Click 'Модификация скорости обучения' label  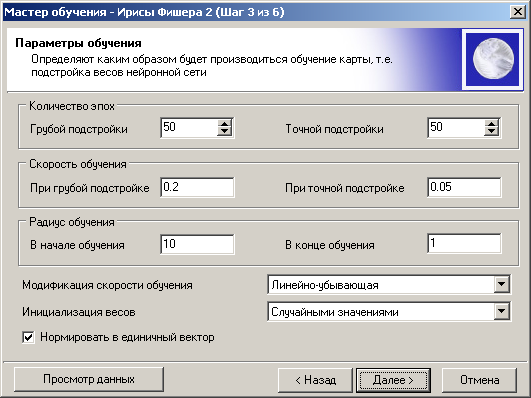pyautogui.click(x=107, y=285)
